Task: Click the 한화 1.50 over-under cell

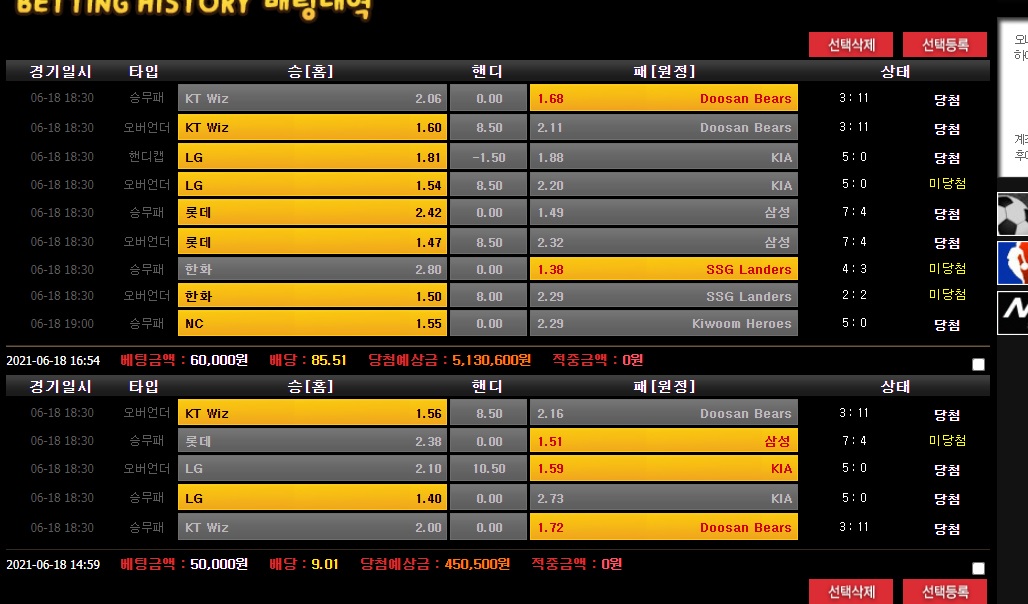Action: [x=313, y=296]
